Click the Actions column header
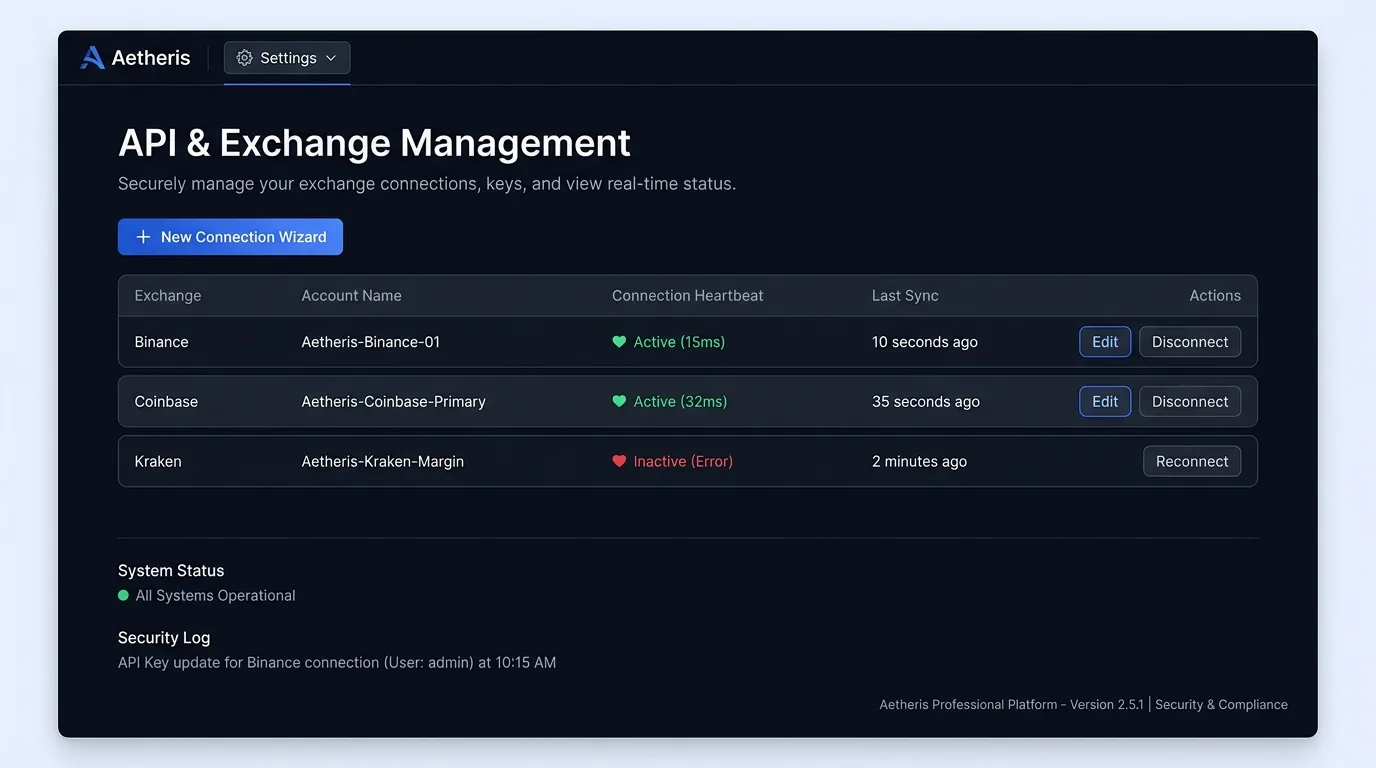1376x768 pixels. pos(1215,296)
